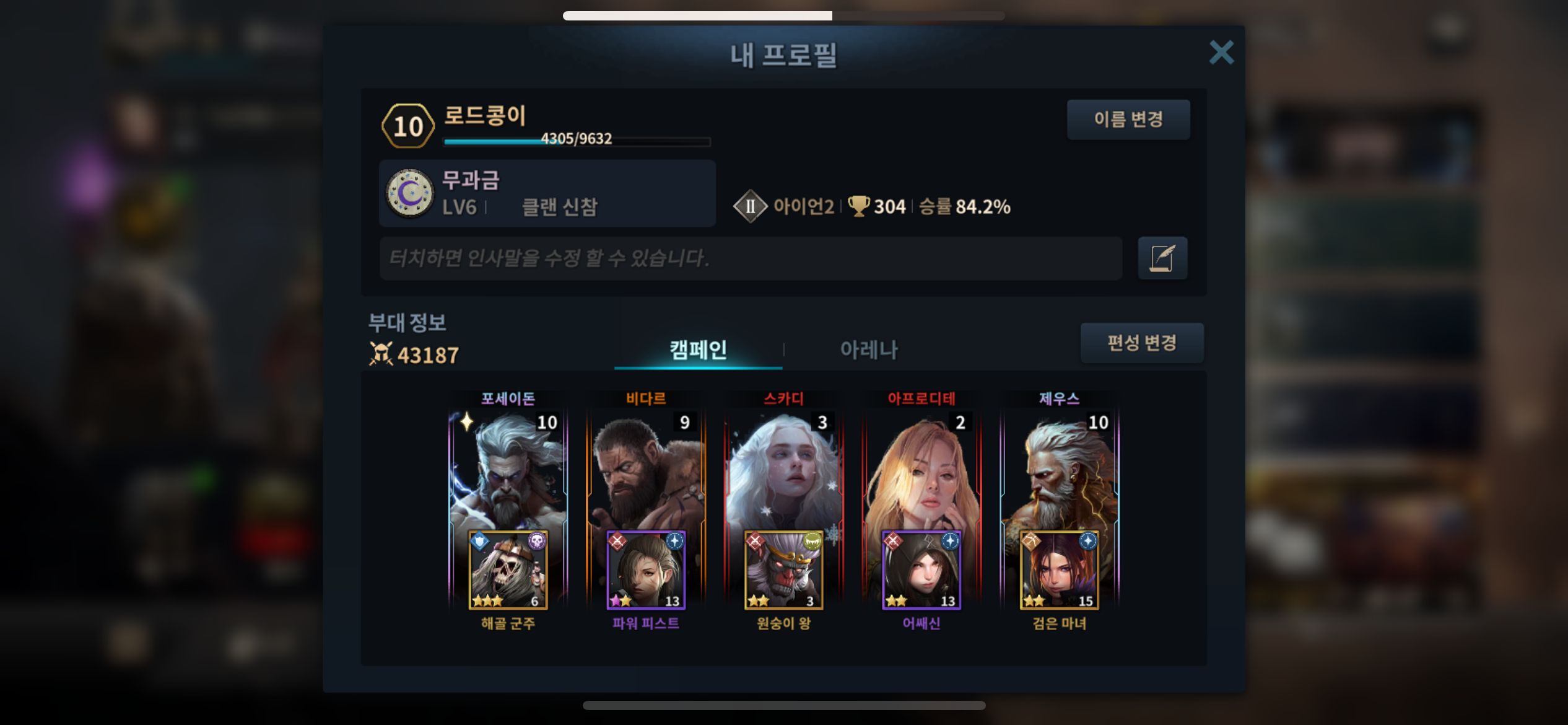This screenshot has width=1568, height=725.
Task: Click the skull icon on 해골 군주 card
Action: click(x=536, y=541)
